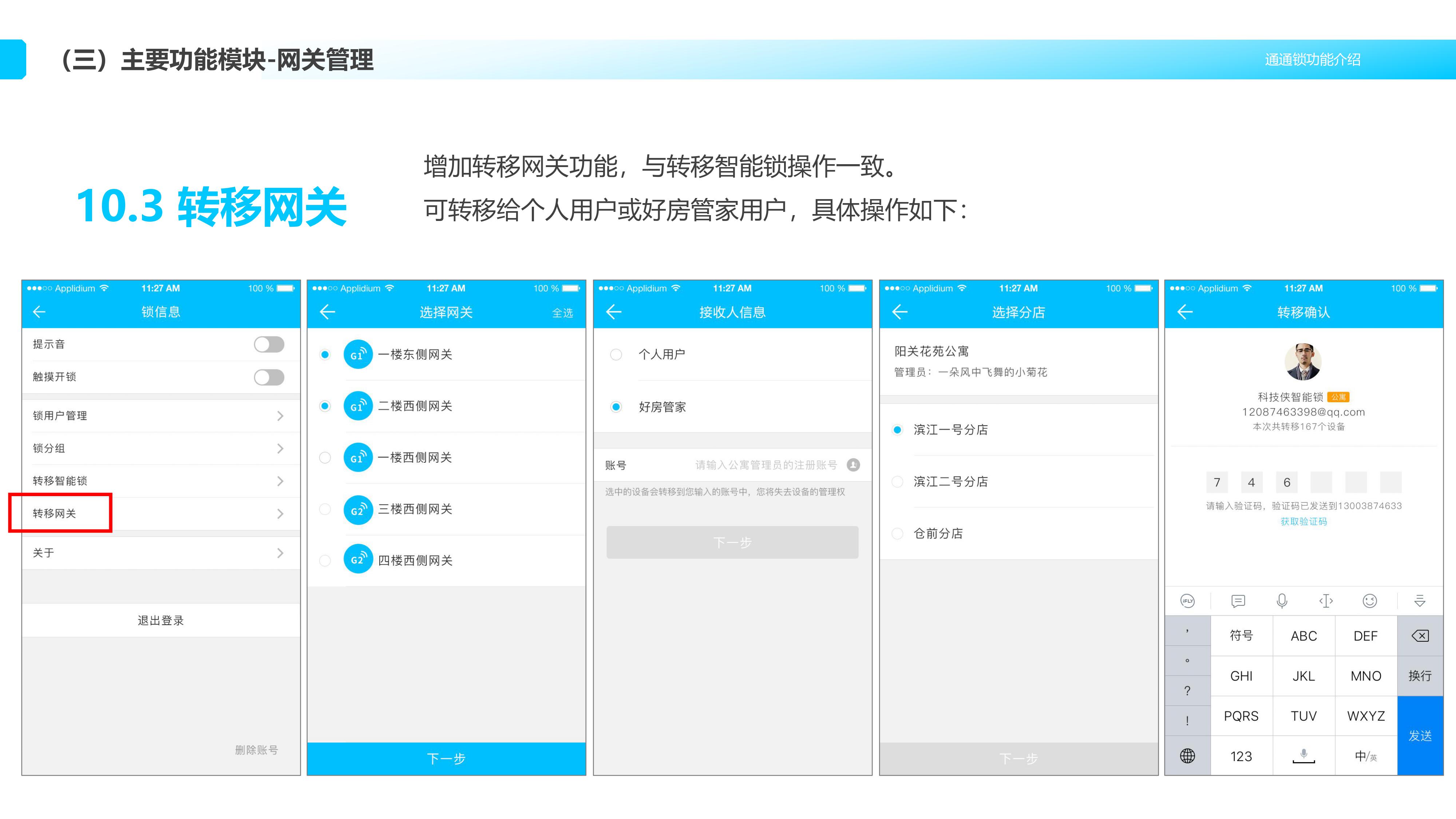Tap the microphone icon in keyboard toolbar
Image resolution: width=1456 pixels, height=819 pixels.
pos(1282,601)
